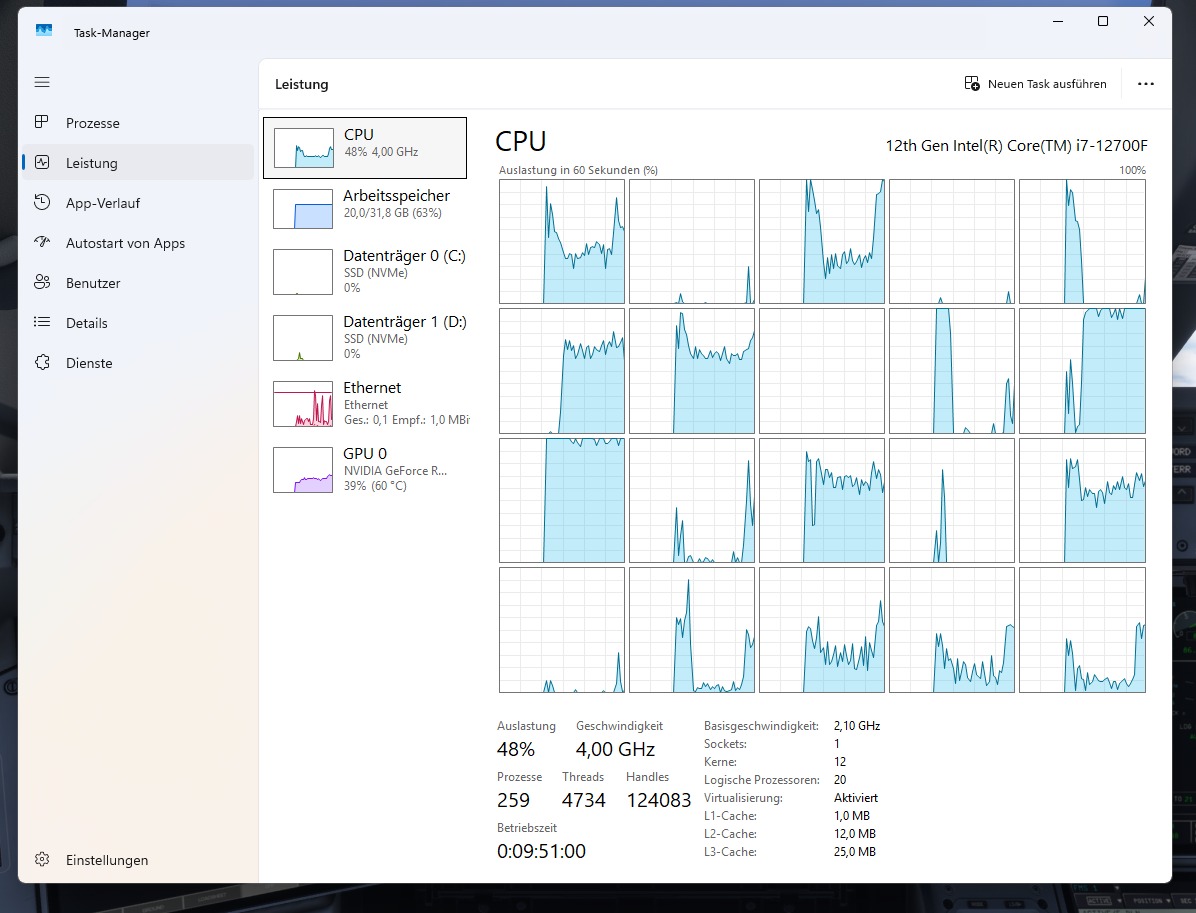Click the Auslastung value 48%
The width and height of the screenshot is (1196, 913).
pos(516,749)
